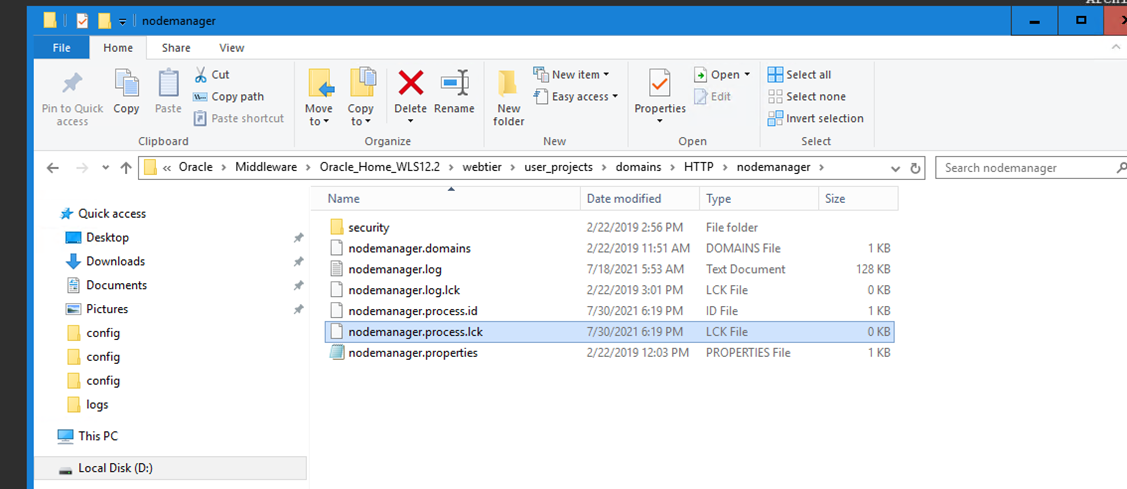Delete the selected file with red X

click(x=411, y=83)
